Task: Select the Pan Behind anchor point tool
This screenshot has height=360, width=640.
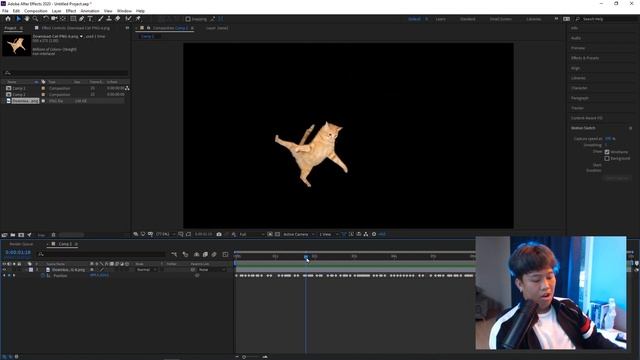Action: click(x=63, y=19)
